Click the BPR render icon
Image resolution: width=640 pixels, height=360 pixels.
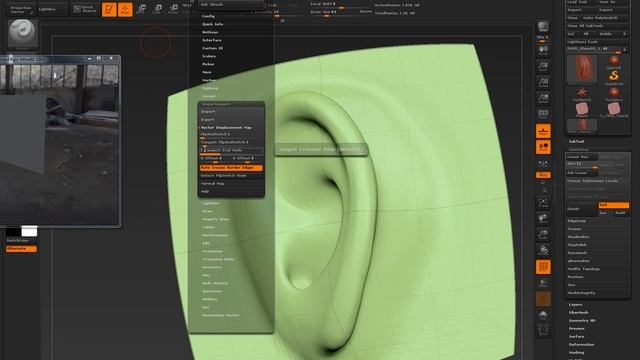(543, 27)
